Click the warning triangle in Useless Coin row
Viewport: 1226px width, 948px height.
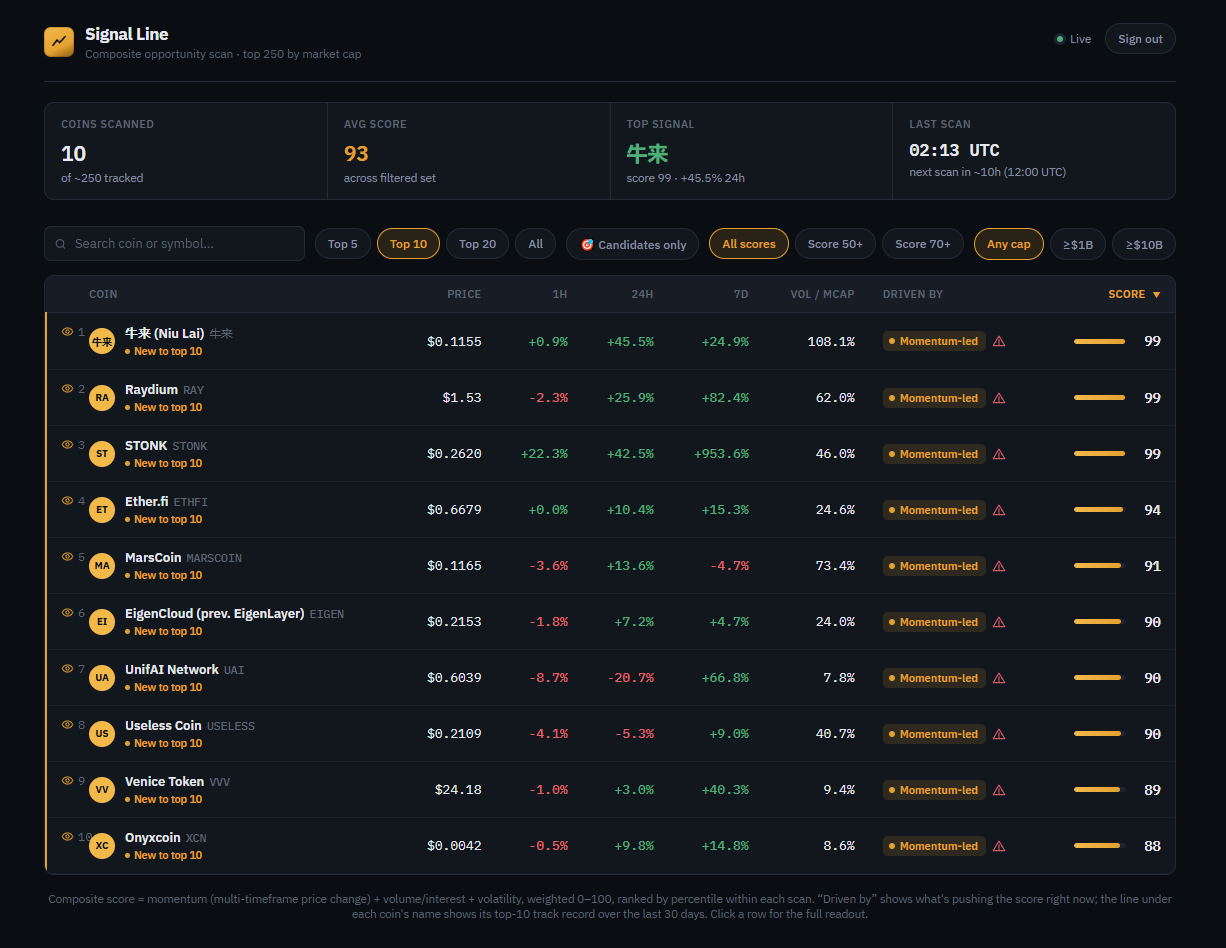click(x=999, y=734)
